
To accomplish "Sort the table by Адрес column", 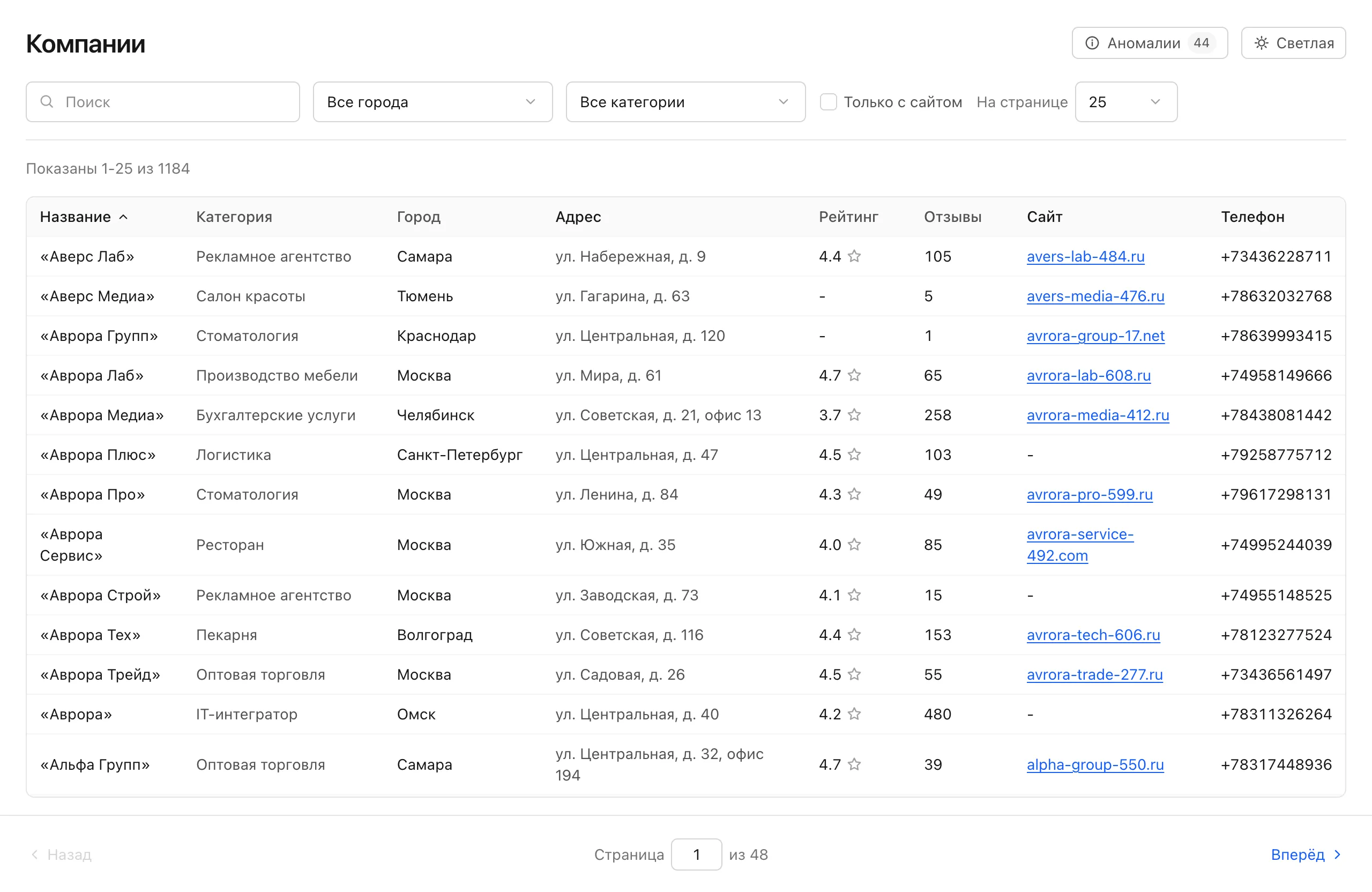I will pyautogui.click(x=578, y=217).
